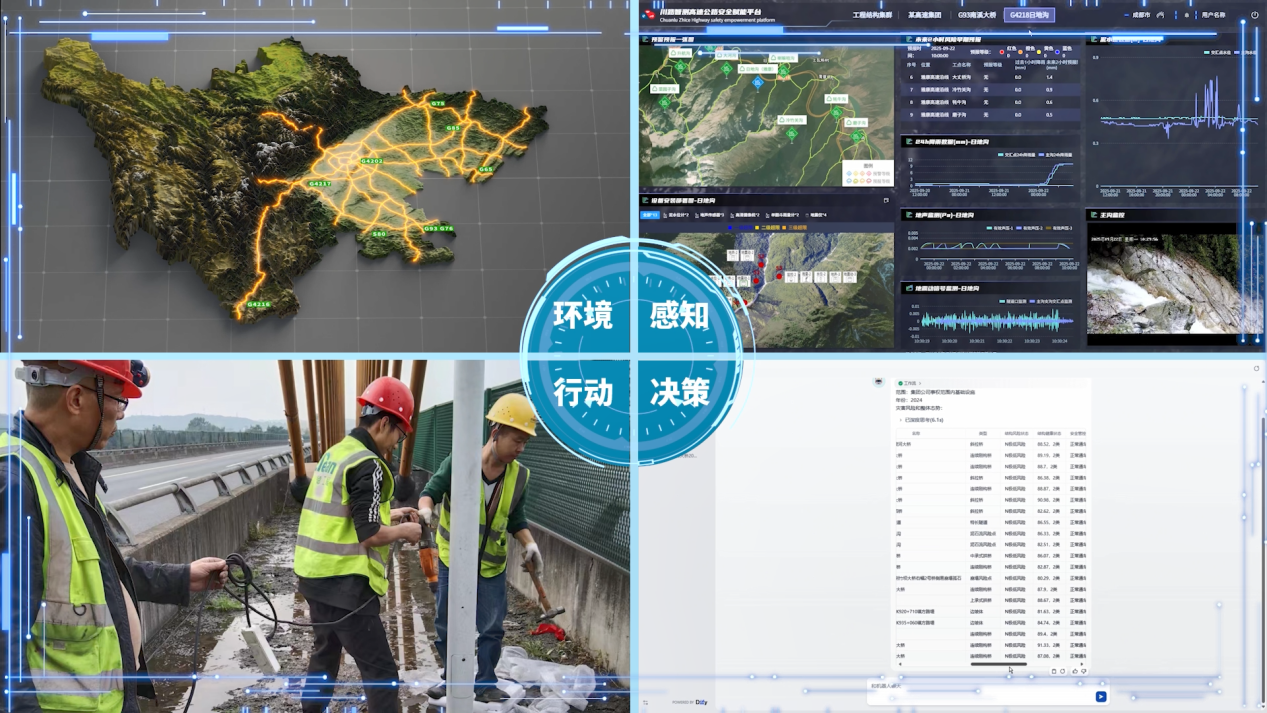Open the 成都市 city selector
The image size is (1267, 713).
(1140, 15)
